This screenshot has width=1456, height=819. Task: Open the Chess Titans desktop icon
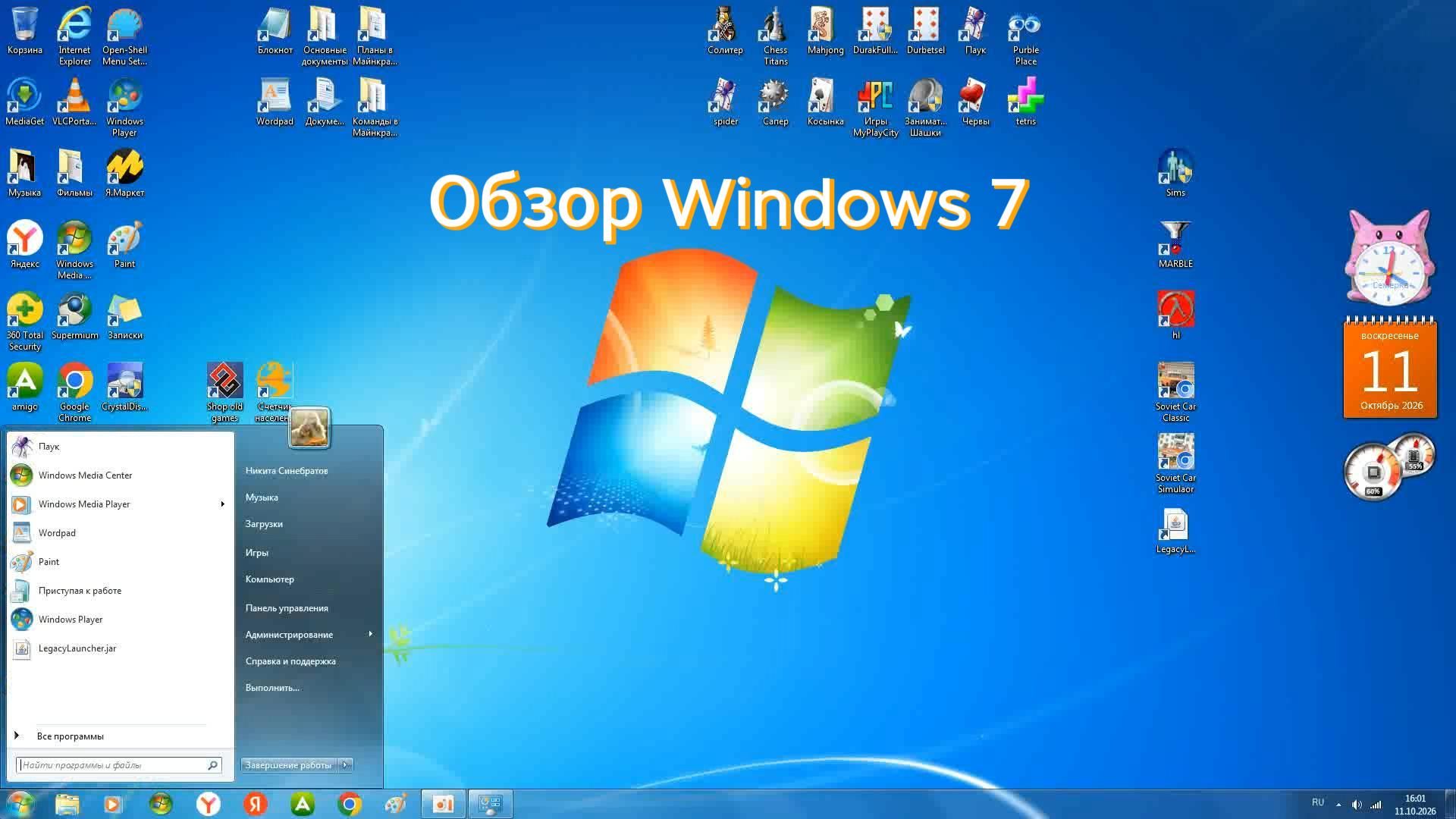pyautogui.click(x=775, y=36)
